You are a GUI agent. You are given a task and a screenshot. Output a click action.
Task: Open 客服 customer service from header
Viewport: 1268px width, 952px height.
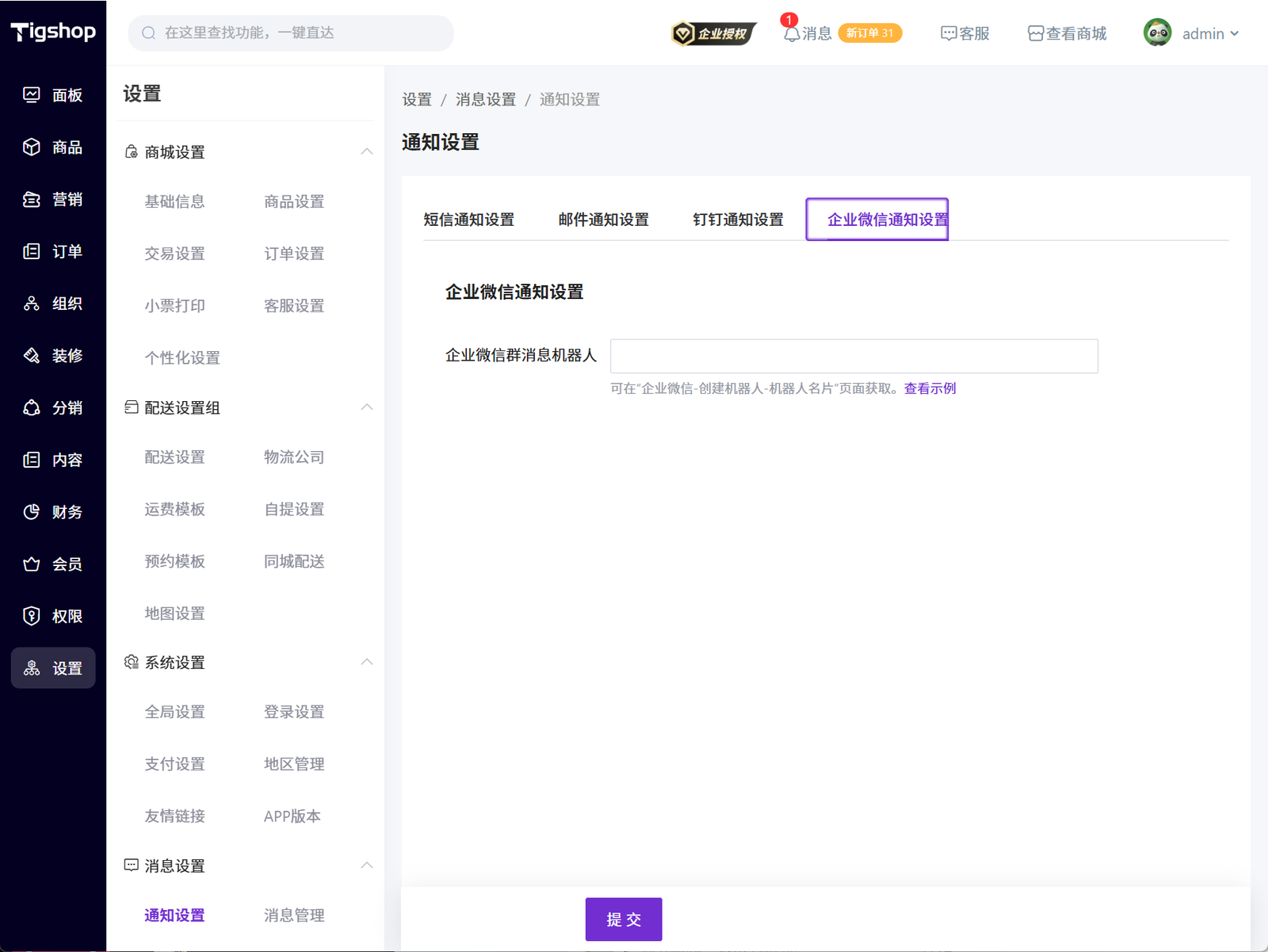(x=964, y=33)
